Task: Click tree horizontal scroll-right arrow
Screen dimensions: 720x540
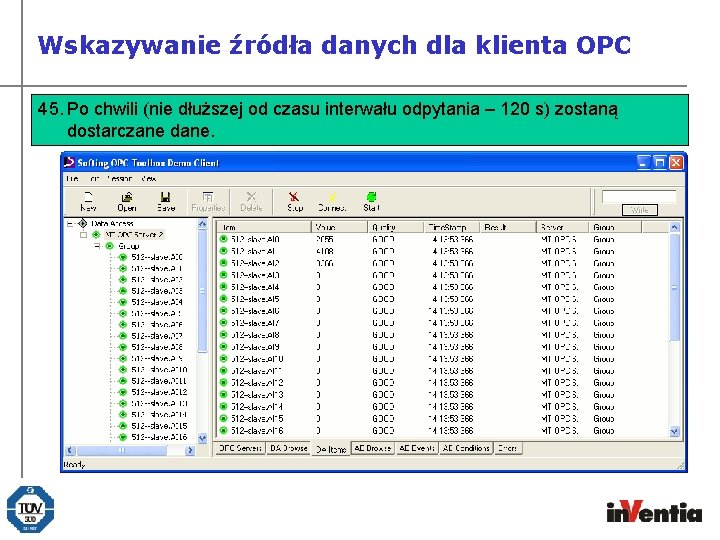Action: pos(190,450)
